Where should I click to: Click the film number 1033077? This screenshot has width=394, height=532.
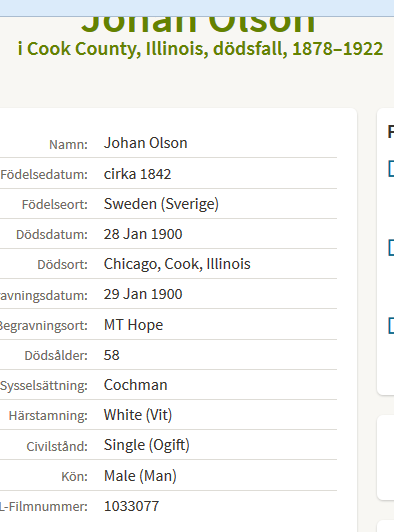tap(131, 506)
